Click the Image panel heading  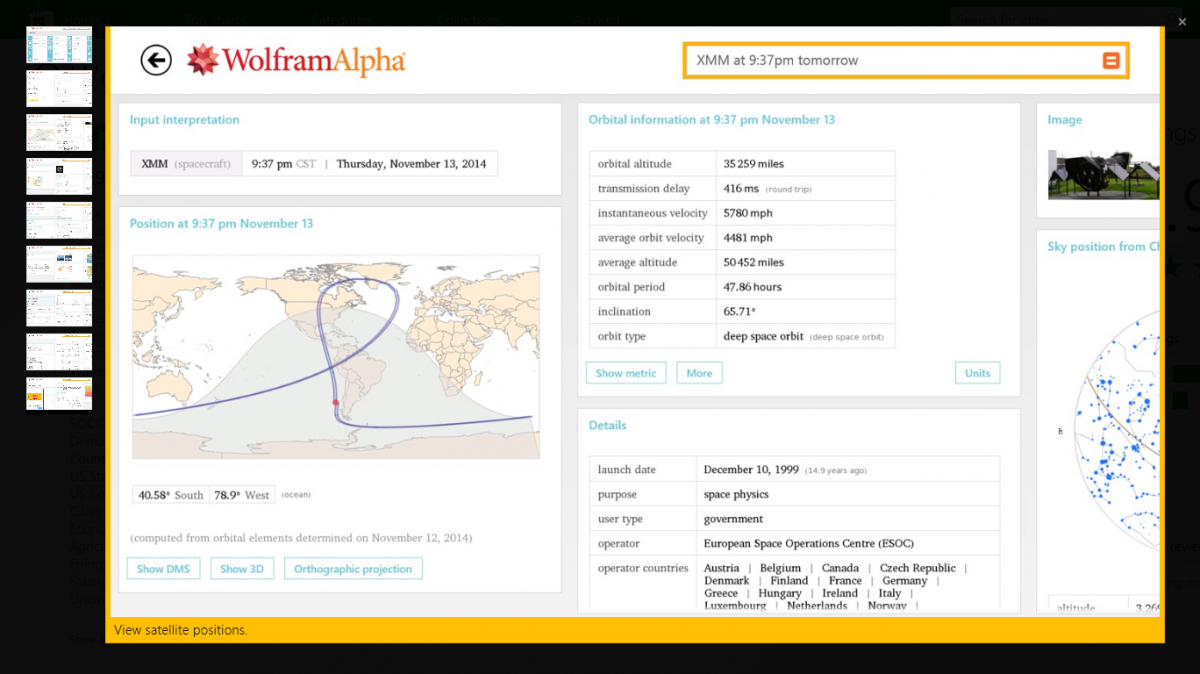[1064, 120]
